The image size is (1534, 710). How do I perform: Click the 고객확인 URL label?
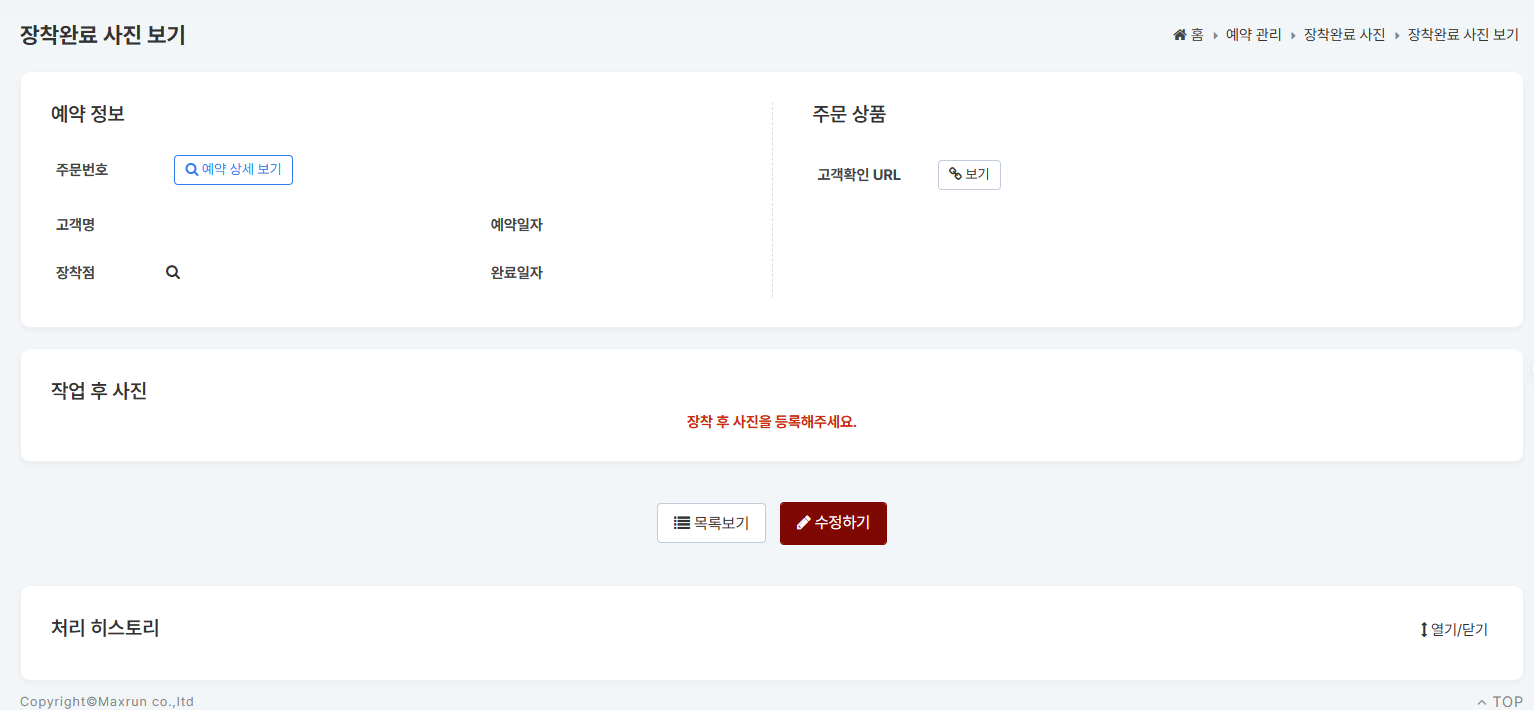(859, 175)
